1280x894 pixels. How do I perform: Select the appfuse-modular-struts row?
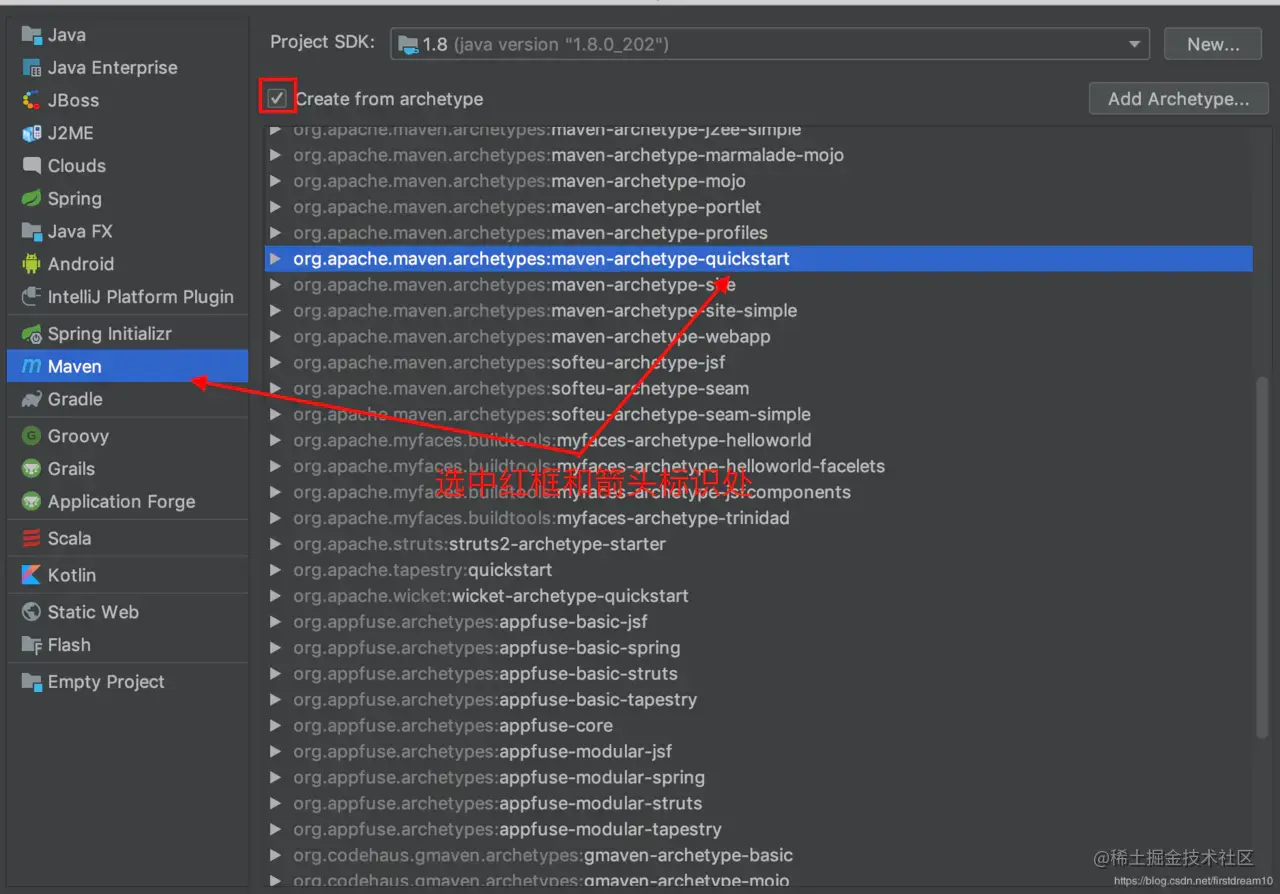tap(759, 804)
